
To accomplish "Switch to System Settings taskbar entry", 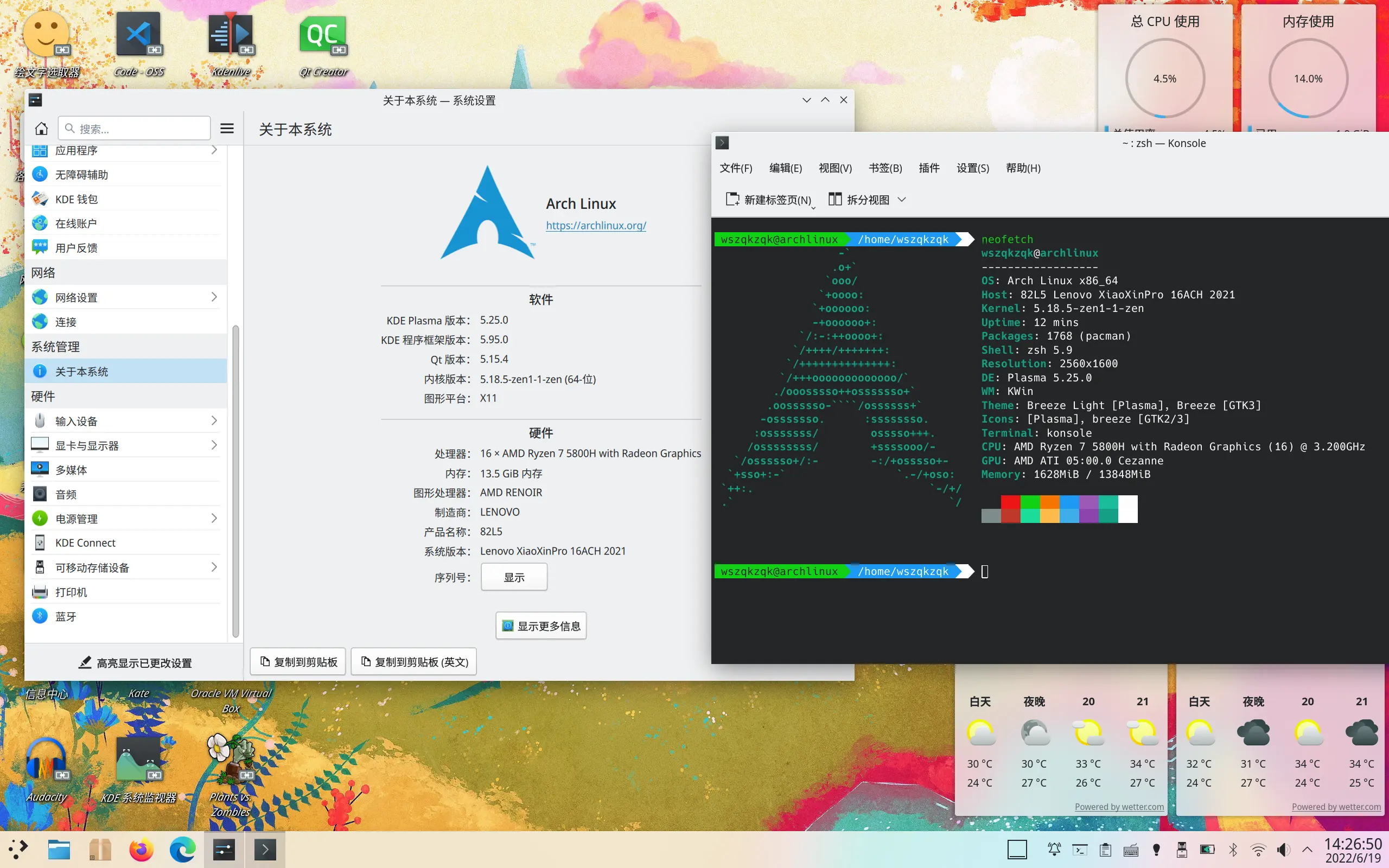I will [x=224, y=850].
